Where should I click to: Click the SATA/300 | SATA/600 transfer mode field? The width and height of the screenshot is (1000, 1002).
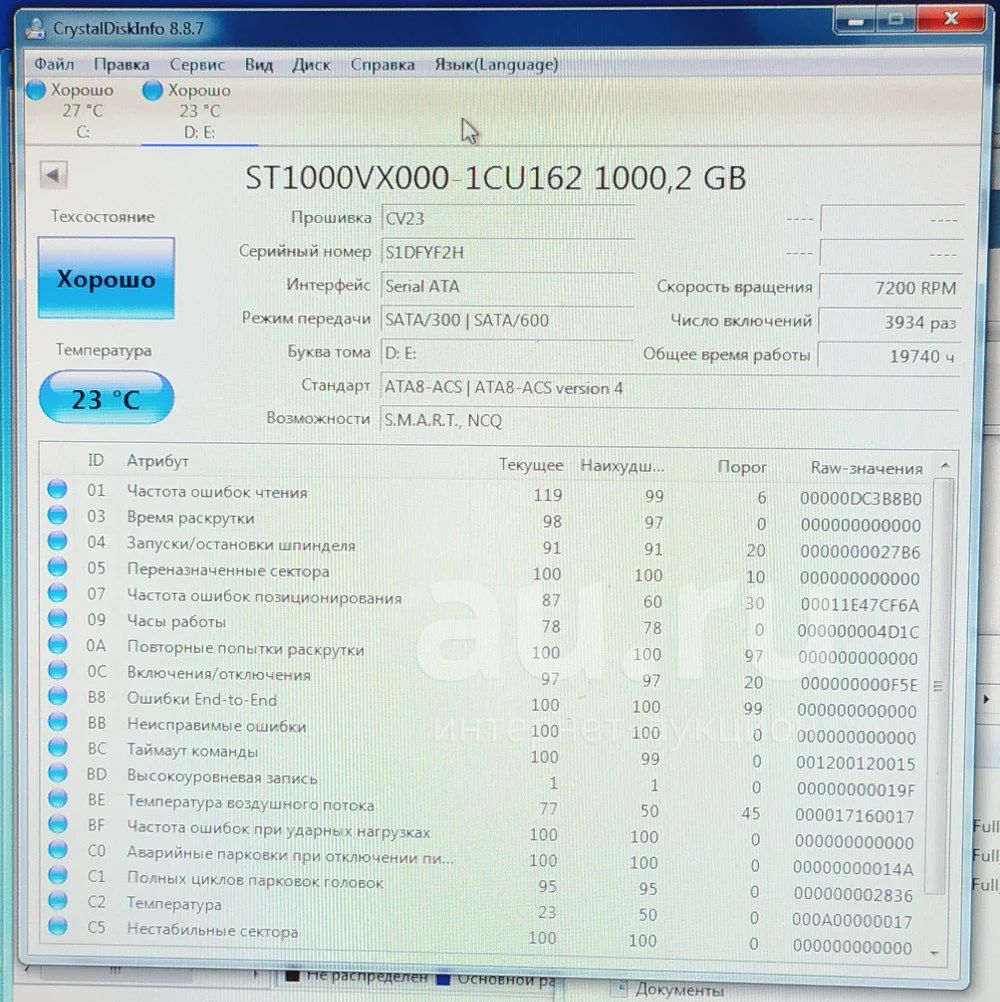coord(508,320)
